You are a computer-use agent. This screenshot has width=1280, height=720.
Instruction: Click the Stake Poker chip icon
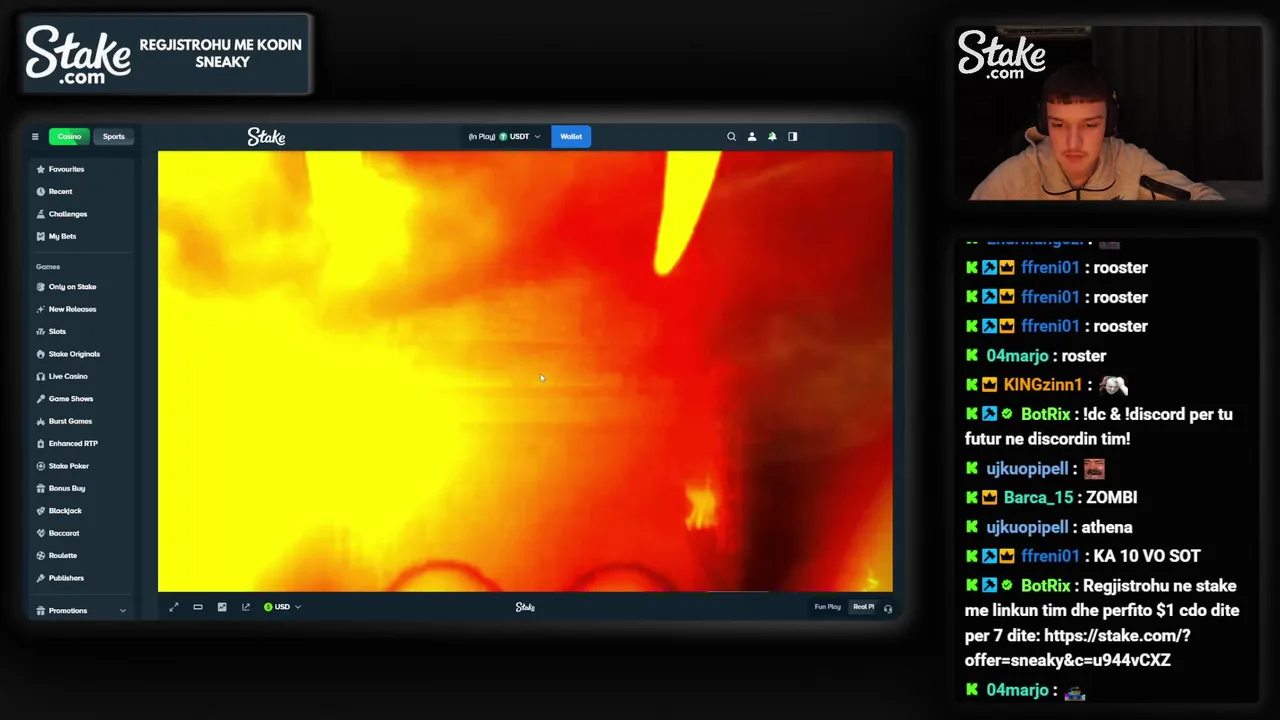tap(41, 466)
